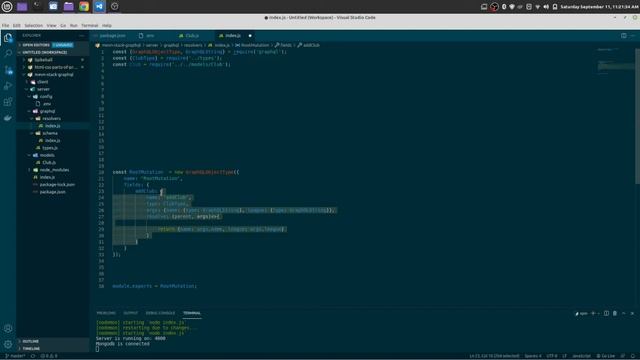The image size is (640, 360).
Task: Click the editor minimap
Action: [616, 63]
